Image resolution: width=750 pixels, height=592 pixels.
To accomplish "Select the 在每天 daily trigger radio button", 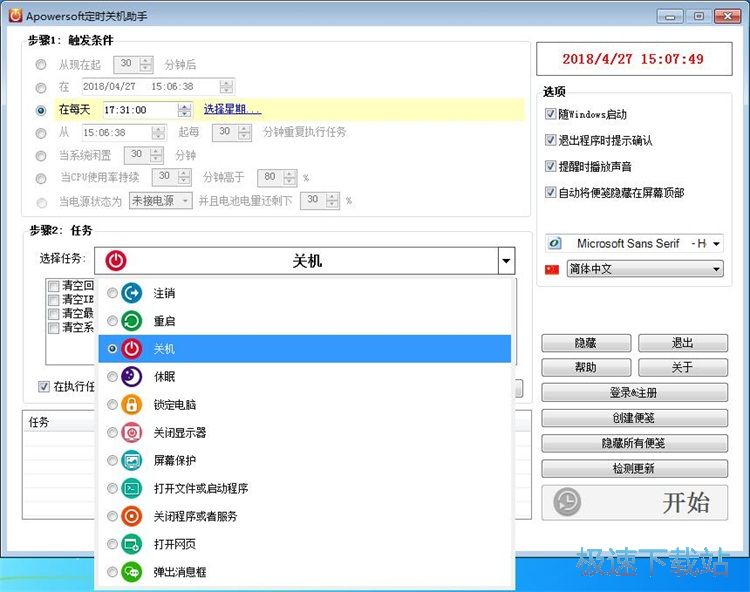I will tap(41, 110).
